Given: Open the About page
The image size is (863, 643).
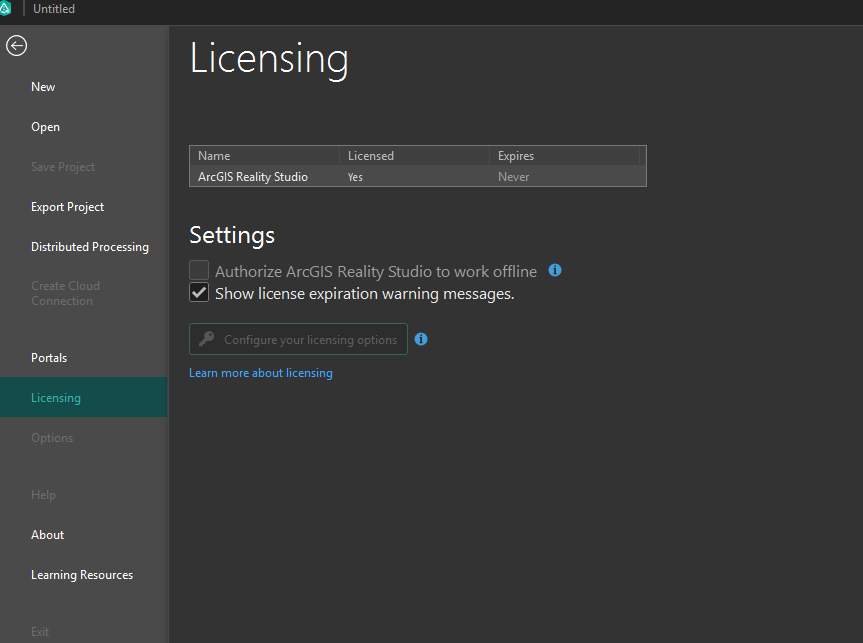Looking at the screenshot, I should [x=47, y=535].
